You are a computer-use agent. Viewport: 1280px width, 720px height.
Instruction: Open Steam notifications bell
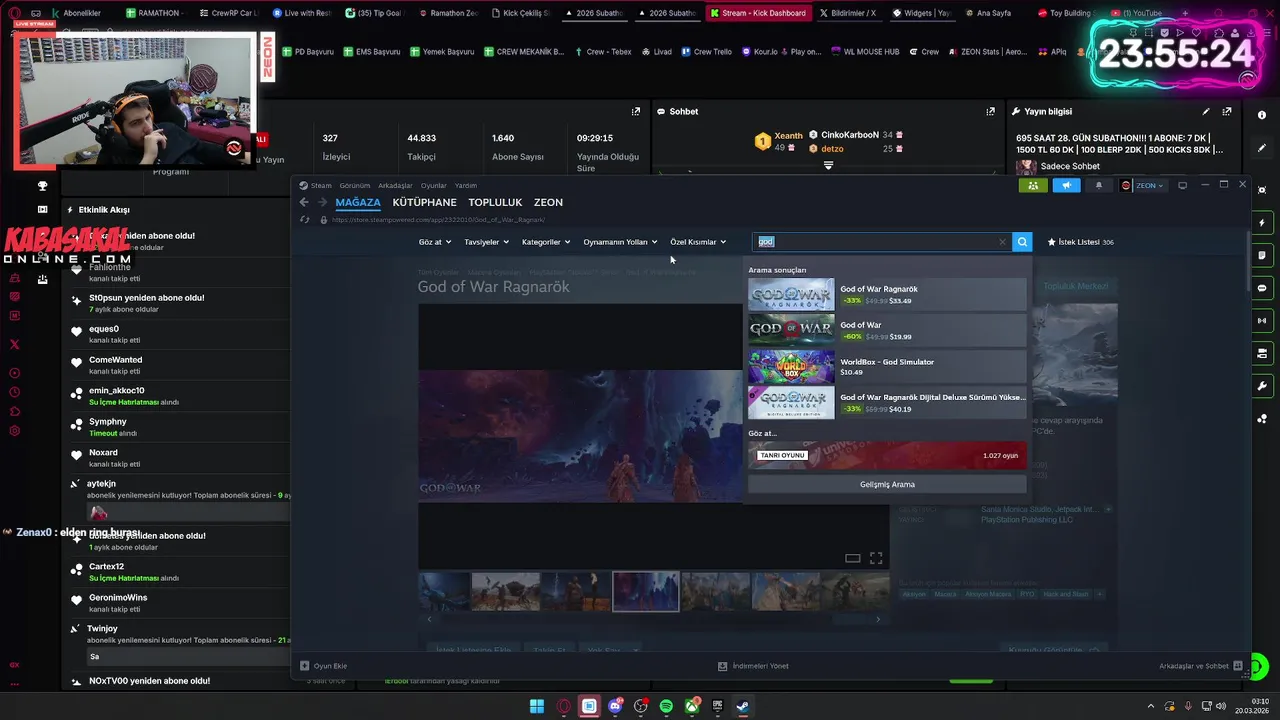pos(1099,185)
